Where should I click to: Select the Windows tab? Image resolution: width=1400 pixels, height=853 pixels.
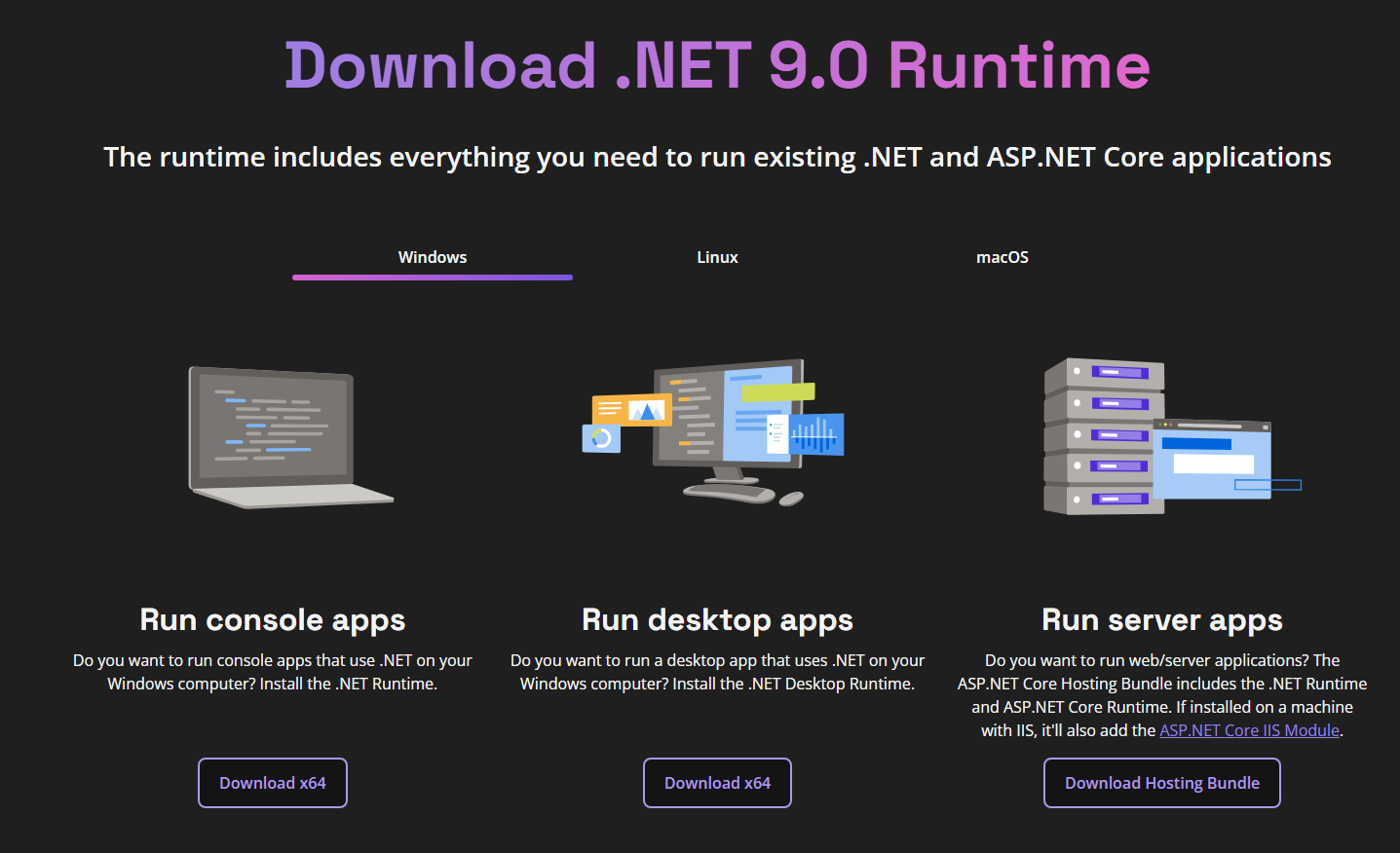tap(433, 257)
